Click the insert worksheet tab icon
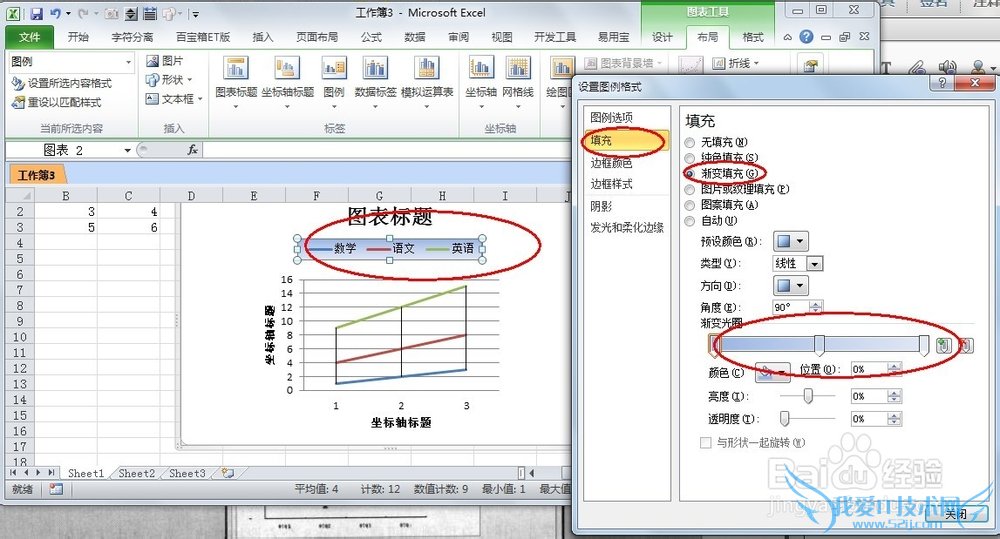Viewport: 1000px width, 539px height. click(x=227, y=473)
